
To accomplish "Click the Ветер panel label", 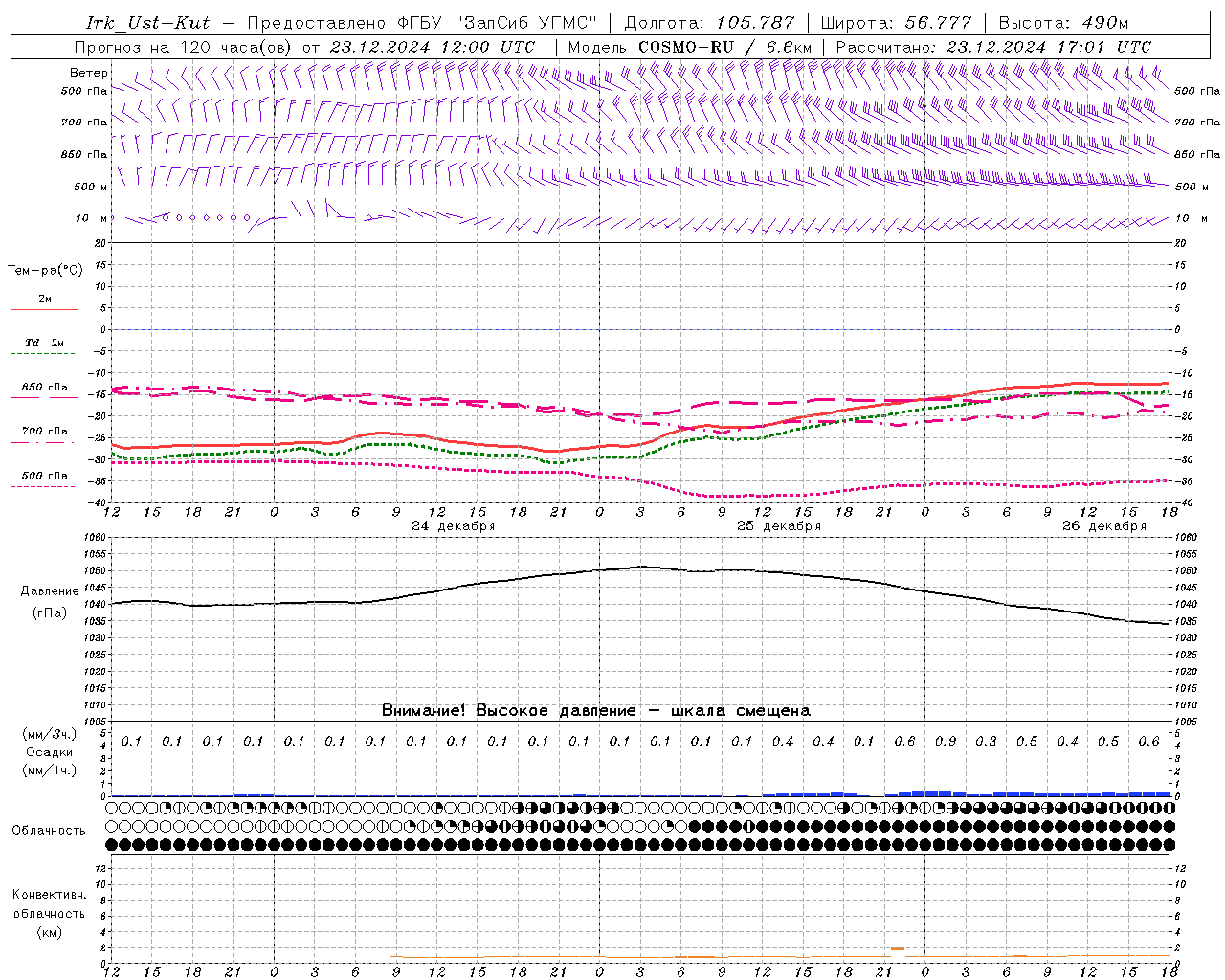I will [88, 73].
